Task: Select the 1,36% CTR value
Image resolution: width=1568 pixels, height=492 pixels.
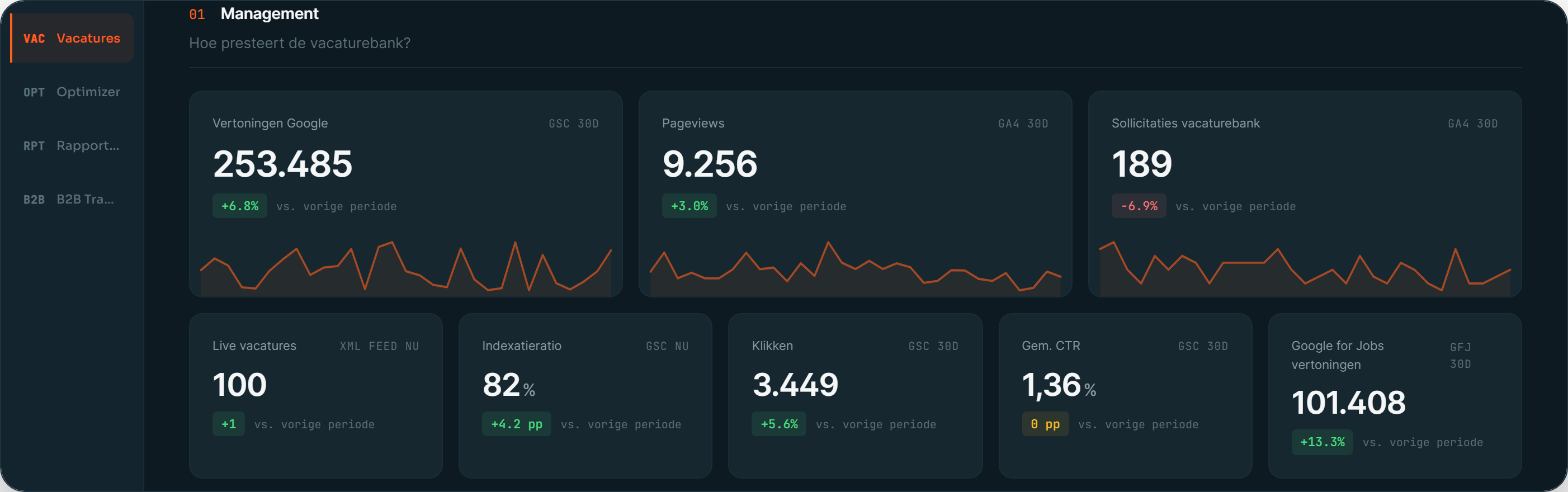Action: (1059, 385)
